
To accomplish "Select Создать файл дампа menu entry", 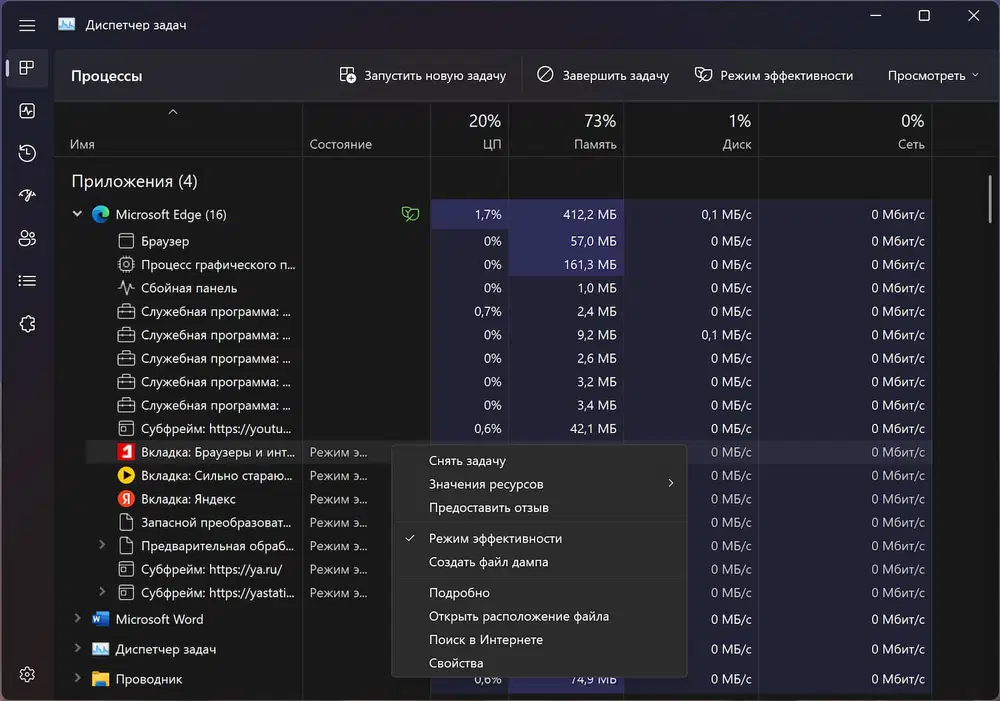I will tap(488, 562).
